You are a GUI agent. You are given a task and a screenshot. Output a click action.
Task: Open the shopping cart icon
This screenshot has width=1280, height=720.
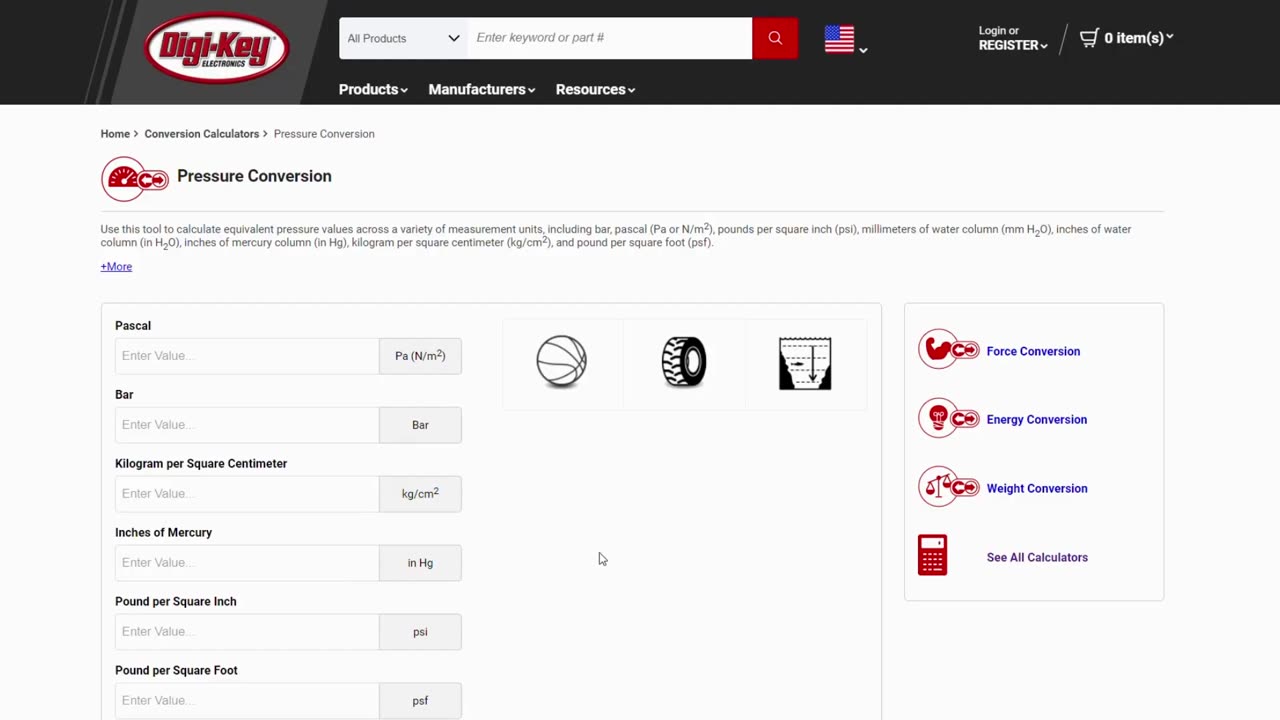coord(1089,38)
